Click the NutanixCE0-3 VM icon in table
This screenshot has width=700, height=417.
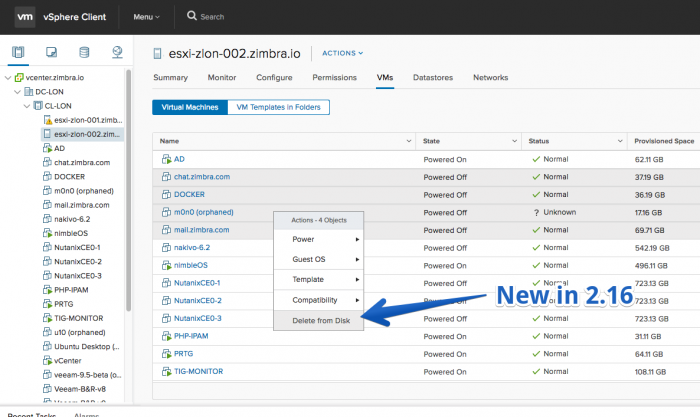coord(167,318)
